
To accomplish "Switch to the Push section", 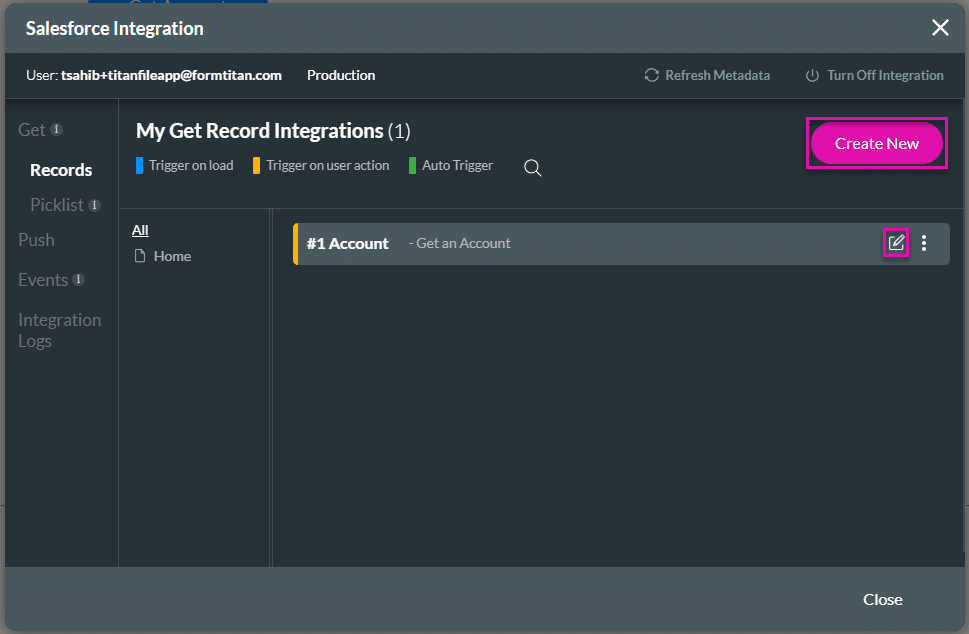I will (x=36, y=240).
